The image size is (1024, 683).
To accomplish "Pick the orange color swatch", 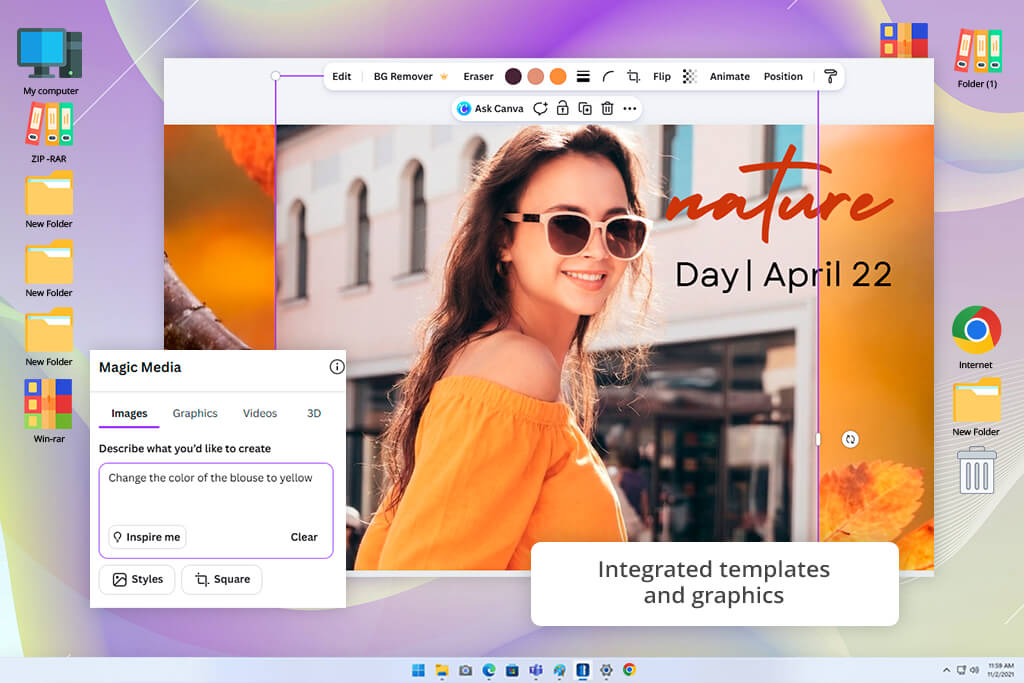I will (558, 76).
